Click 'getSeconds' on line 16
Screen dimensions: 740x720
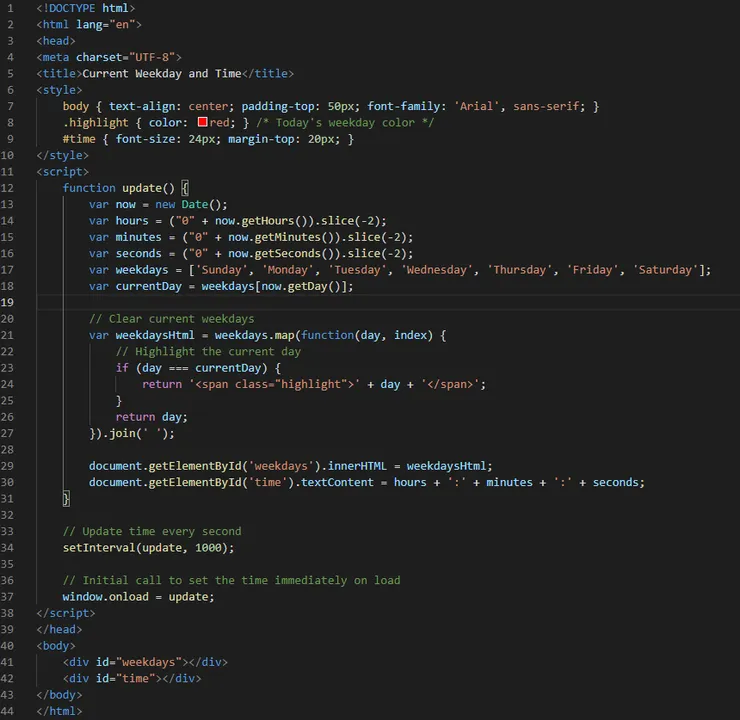pyautogui.click(x=287, y=254)
